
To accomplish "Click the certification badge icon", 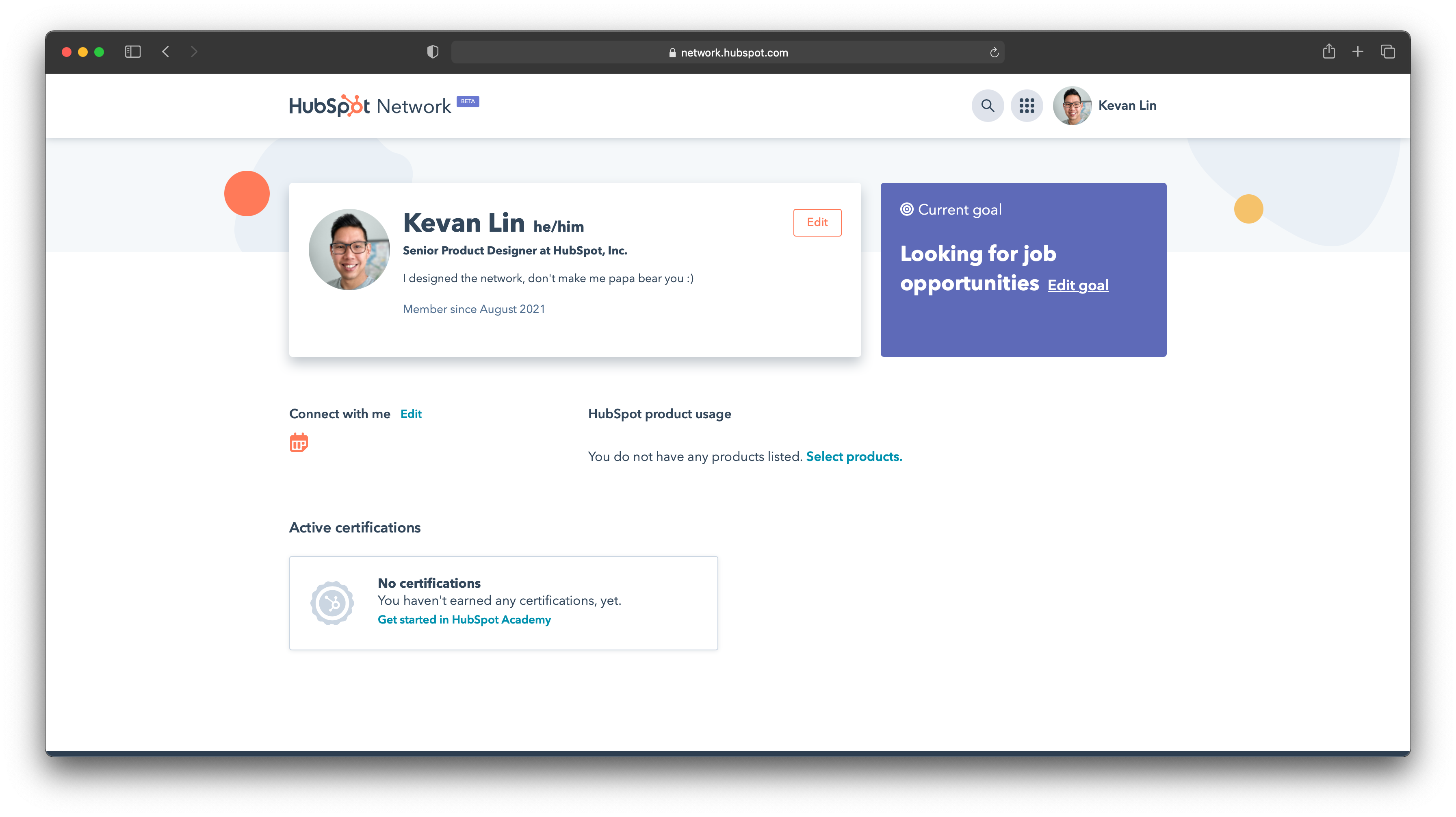I will coord(332,603).
